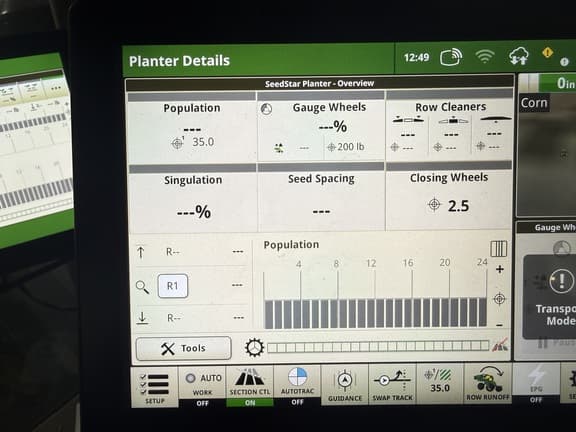
Task: Click the section bar disabled sensor icon
Action: (500, 345)
